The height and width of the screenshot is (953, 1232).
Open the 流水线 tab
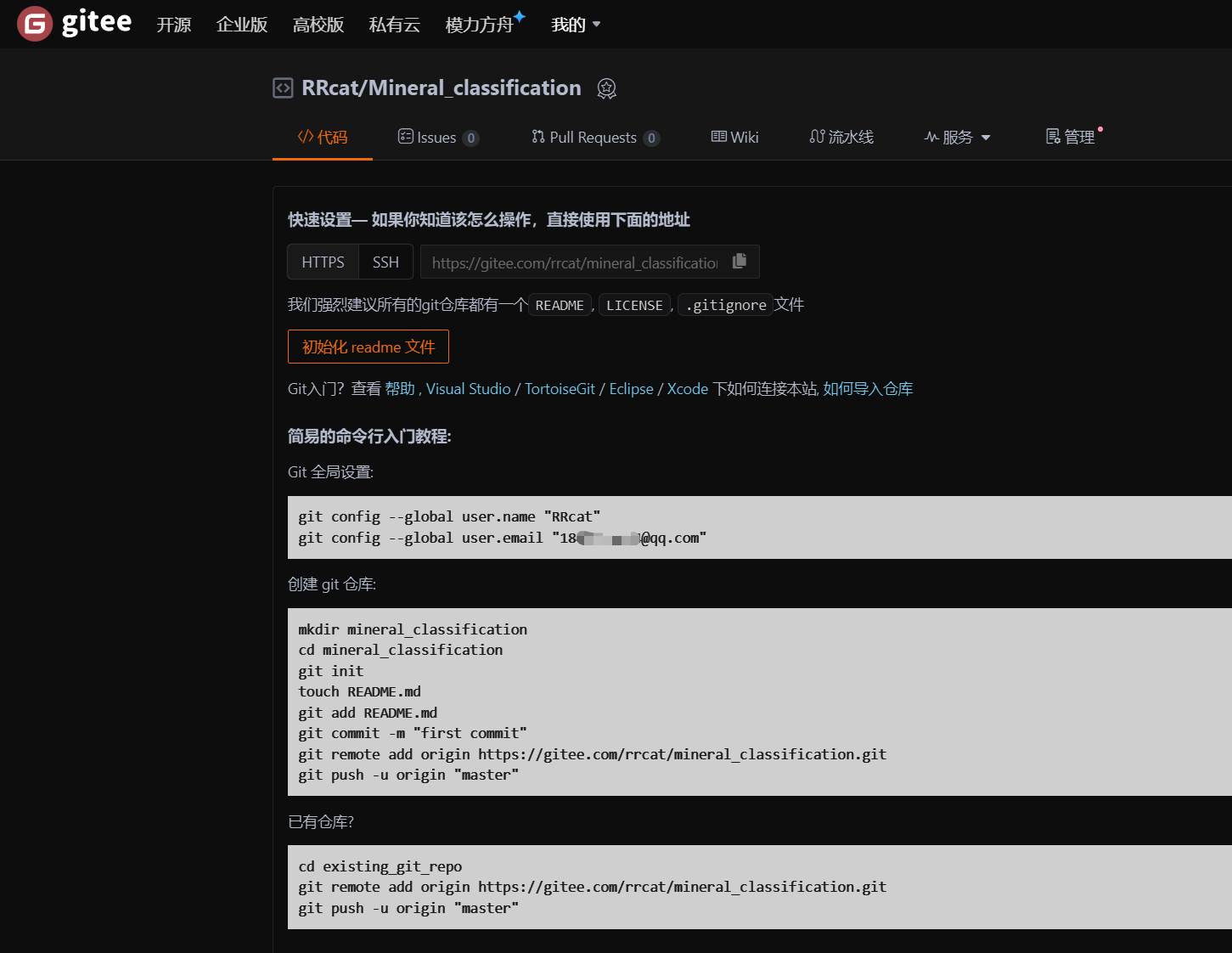pyautogui.click(x=841, y=138)
